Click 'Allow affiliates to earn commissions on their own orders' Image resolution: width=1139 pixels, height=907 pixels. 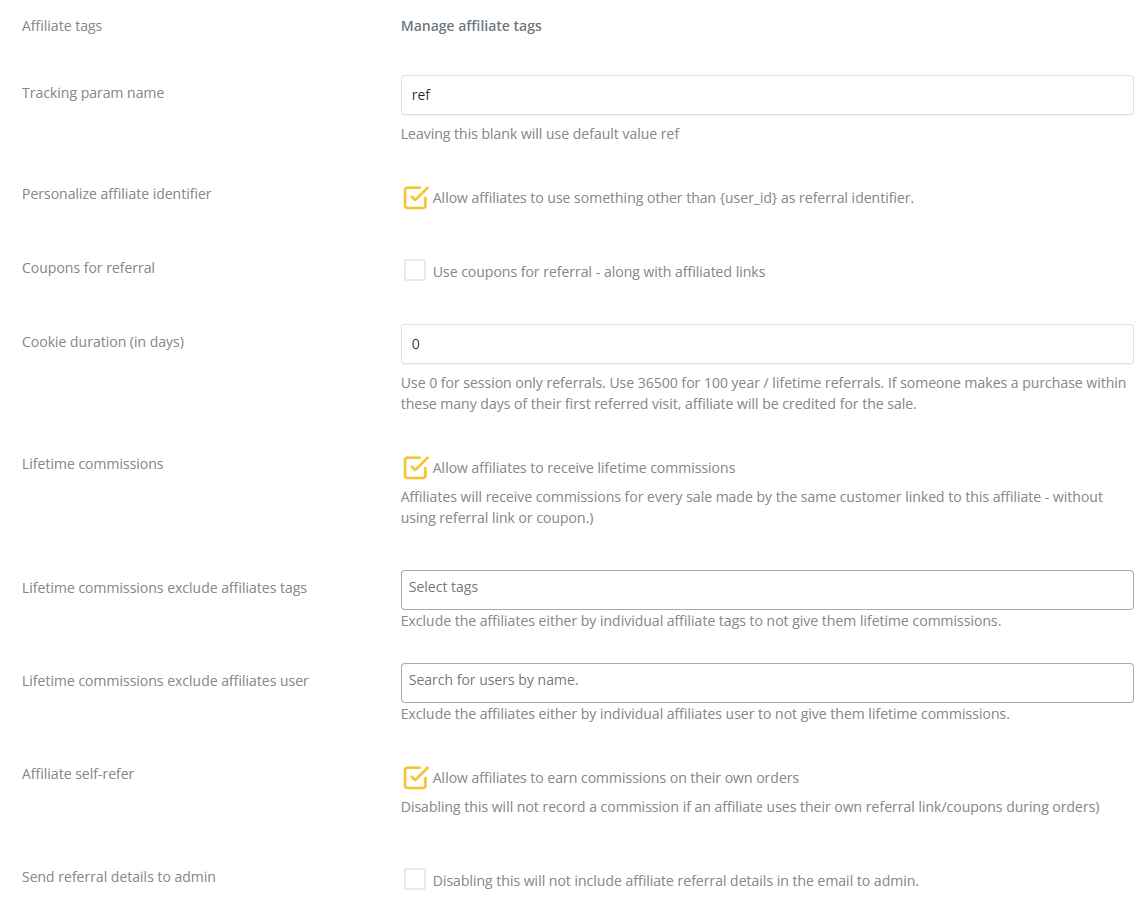(x=615, y=778)
